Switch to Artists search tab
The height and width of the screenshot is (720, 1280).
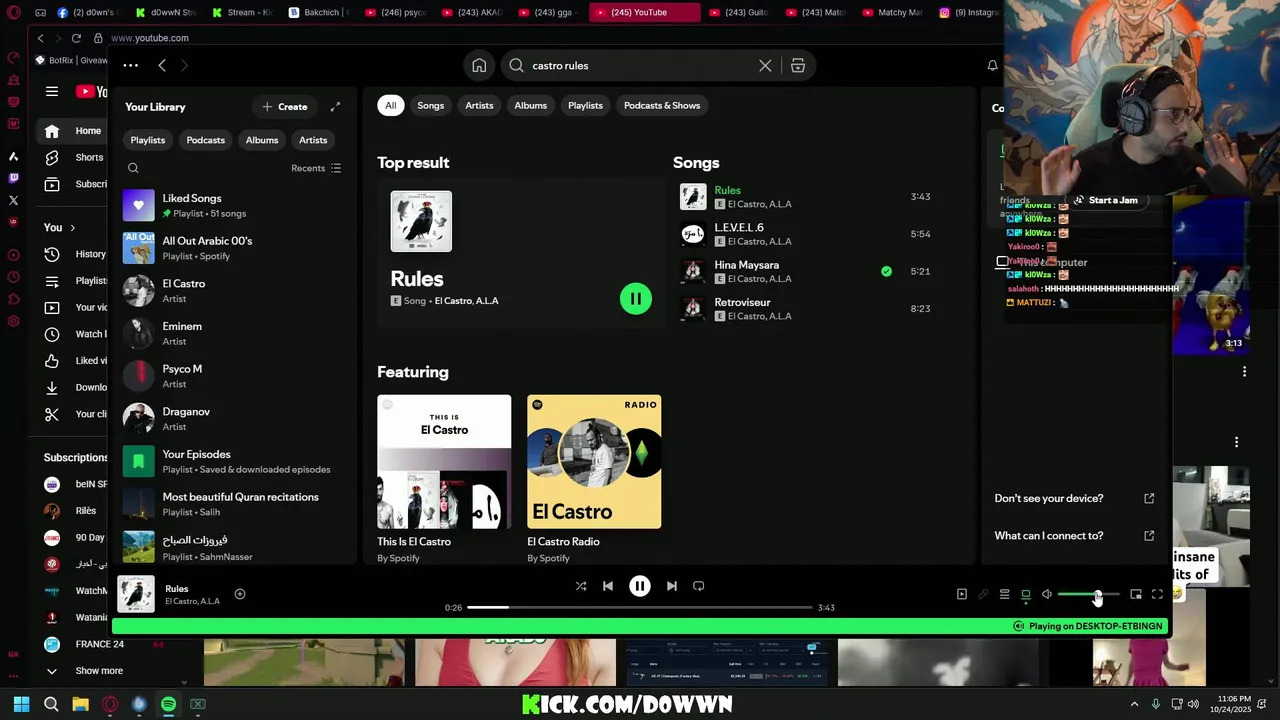[x=479, y=105]
